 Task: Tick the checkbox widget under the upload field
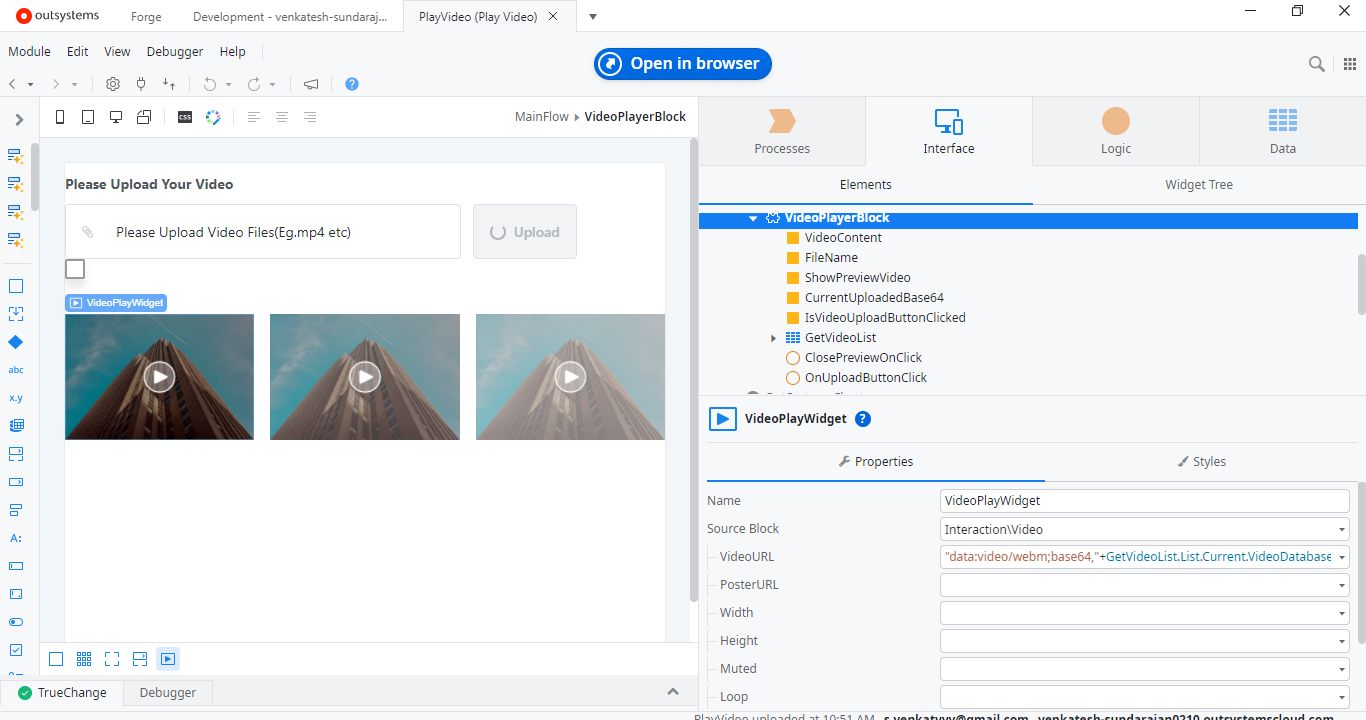75,269
